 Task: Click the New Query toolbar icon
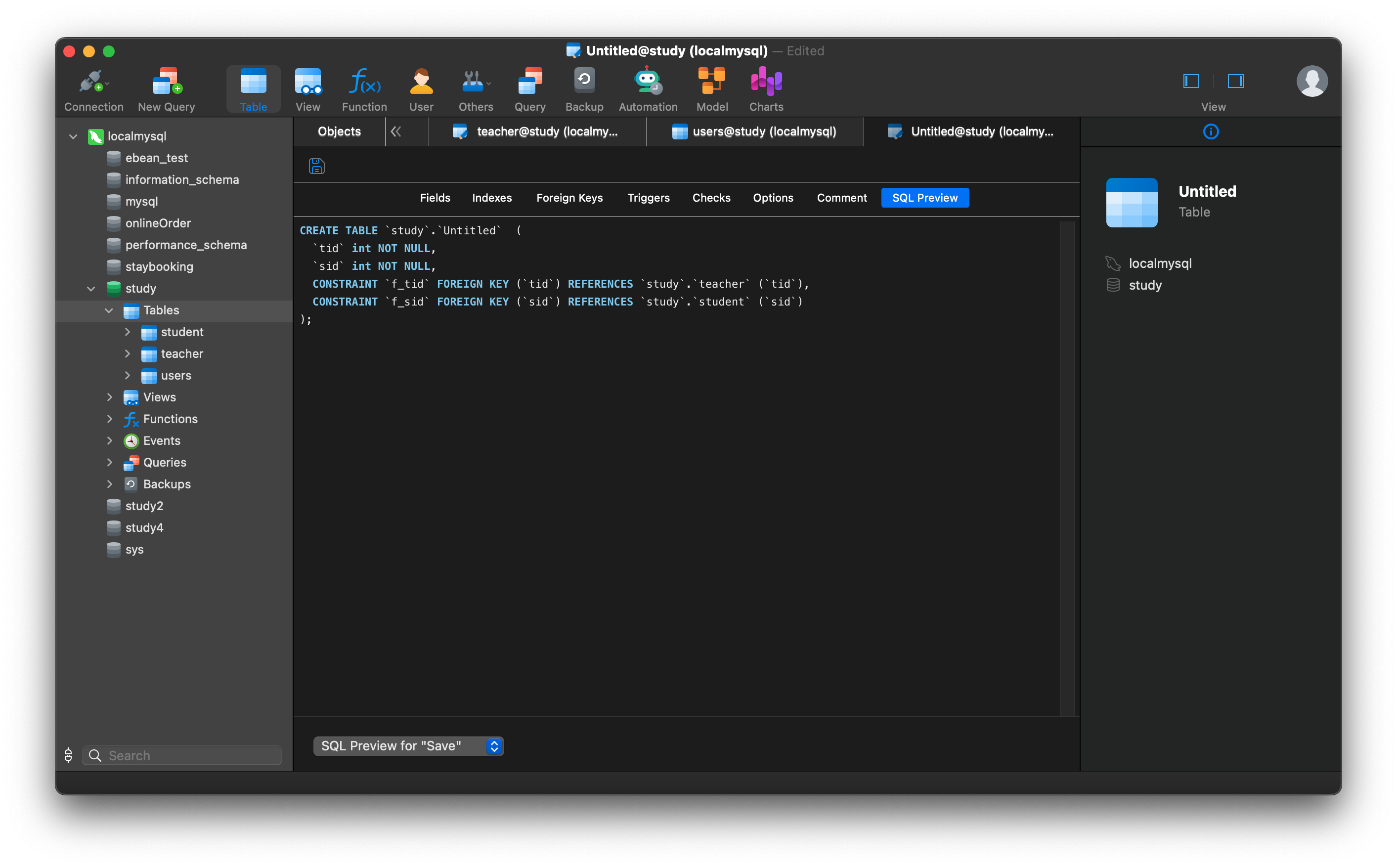tap(167, 89)
